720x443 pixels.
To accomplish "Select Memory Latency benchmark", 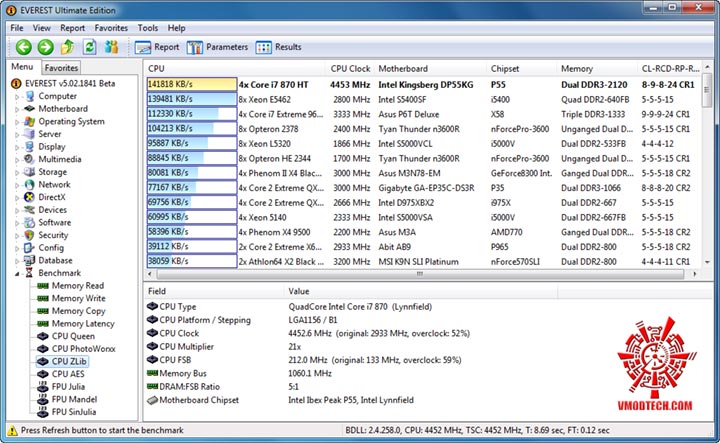I will 83,324.
